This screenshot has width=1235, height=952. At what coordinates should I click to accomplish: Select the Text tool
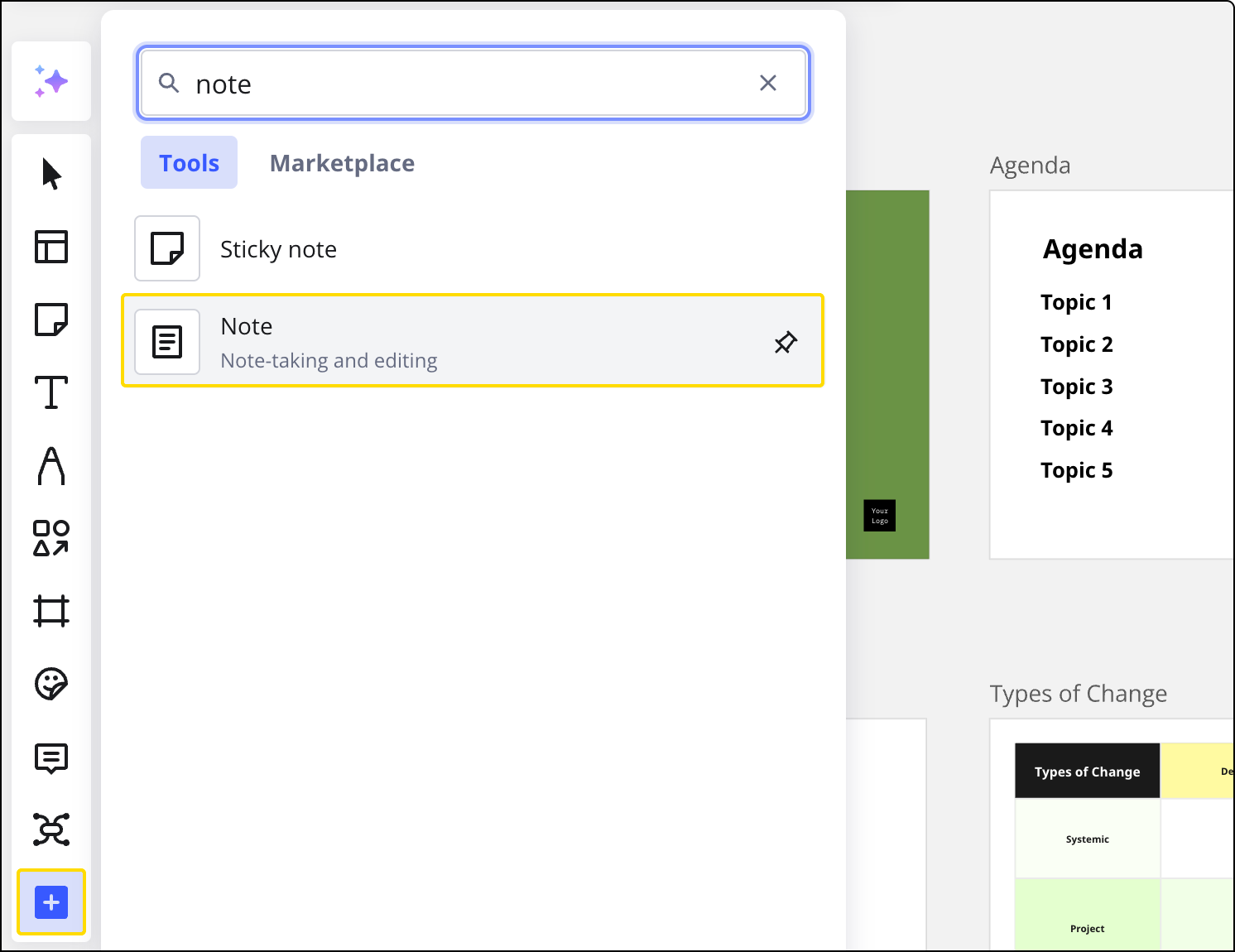click(x=51, y=392)
